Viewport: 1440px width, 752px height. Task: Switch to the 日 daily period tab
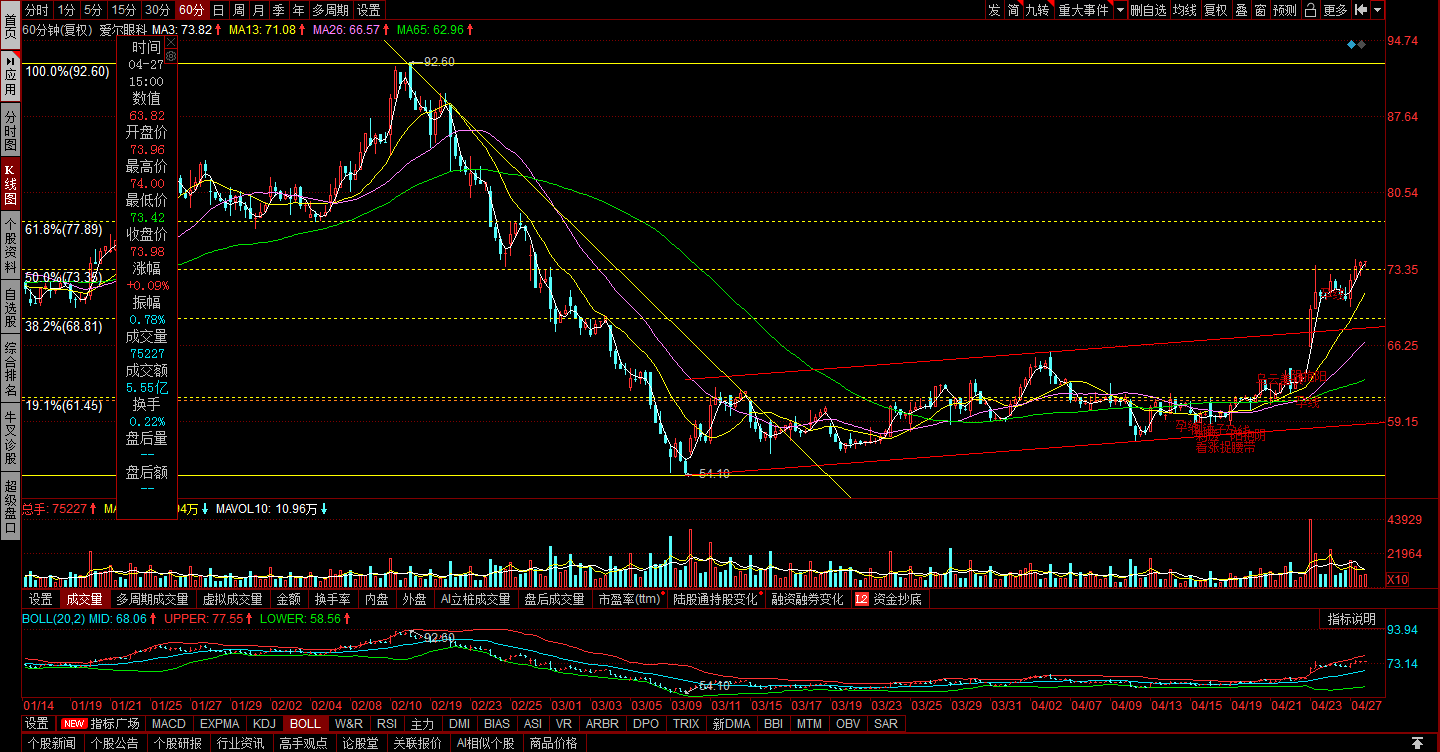(x=218, y=10)
